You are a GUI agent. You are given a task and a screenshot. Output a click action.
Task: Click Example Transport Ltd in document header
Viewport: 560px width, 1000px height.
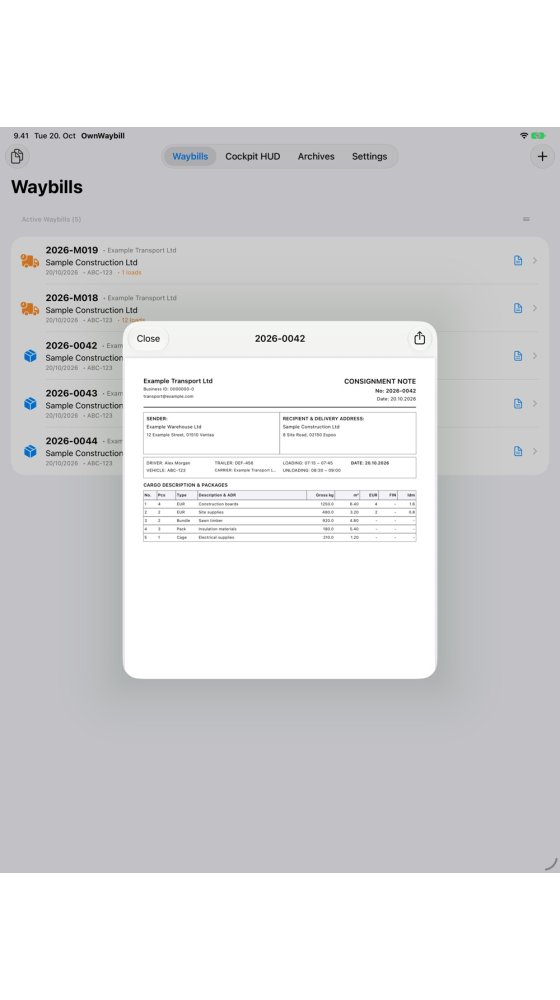coord(178,381)
